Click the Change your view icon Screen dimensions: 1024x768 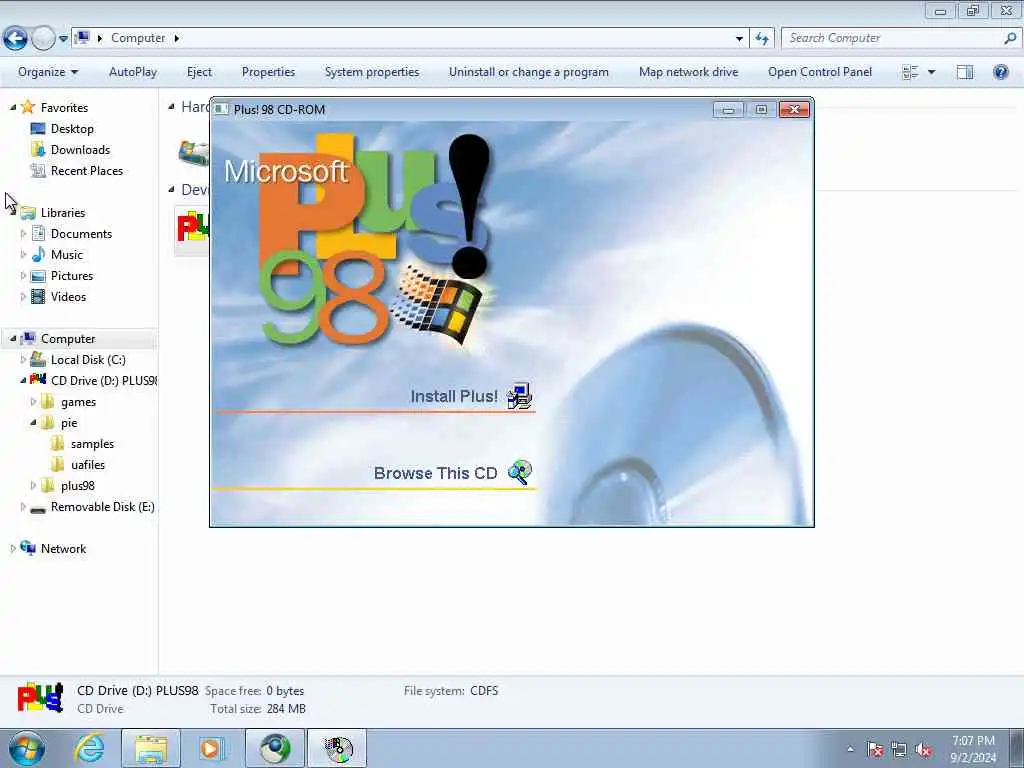coord(910,72)
